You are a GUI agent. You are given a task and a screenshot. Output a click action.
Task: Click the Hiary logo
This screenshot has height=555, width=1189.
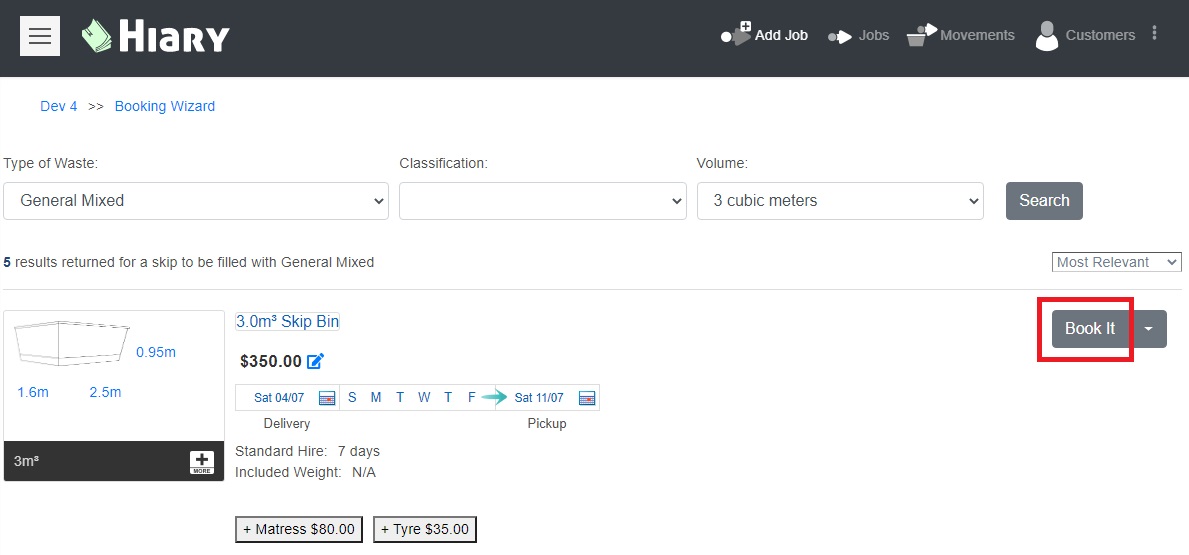point(155,36)
